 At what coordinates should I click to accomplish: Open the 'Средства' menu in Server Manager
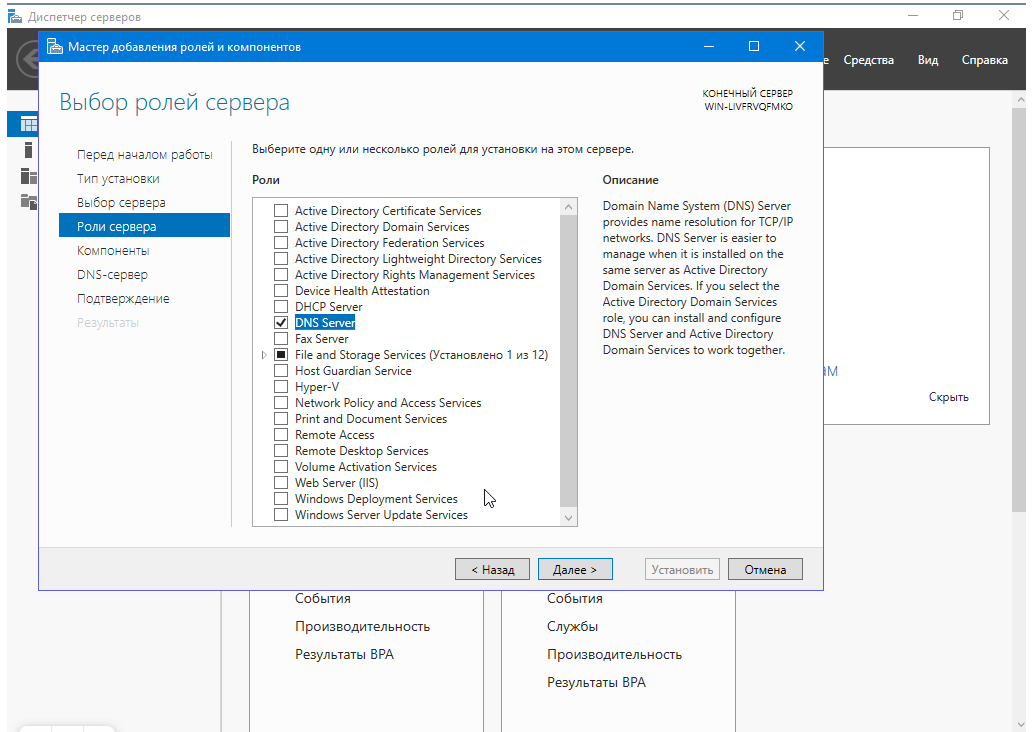[x=868, y=60]
